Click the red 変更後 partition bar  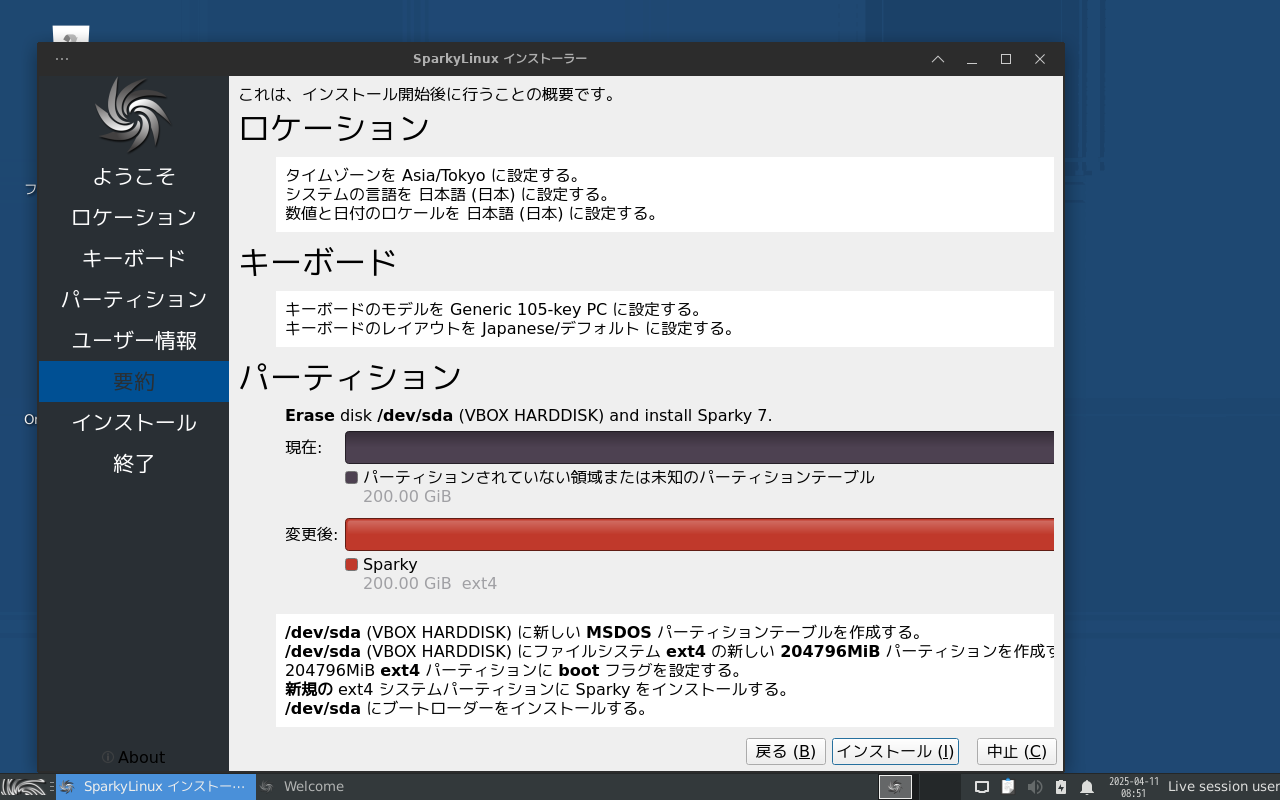tap(699, 534)
